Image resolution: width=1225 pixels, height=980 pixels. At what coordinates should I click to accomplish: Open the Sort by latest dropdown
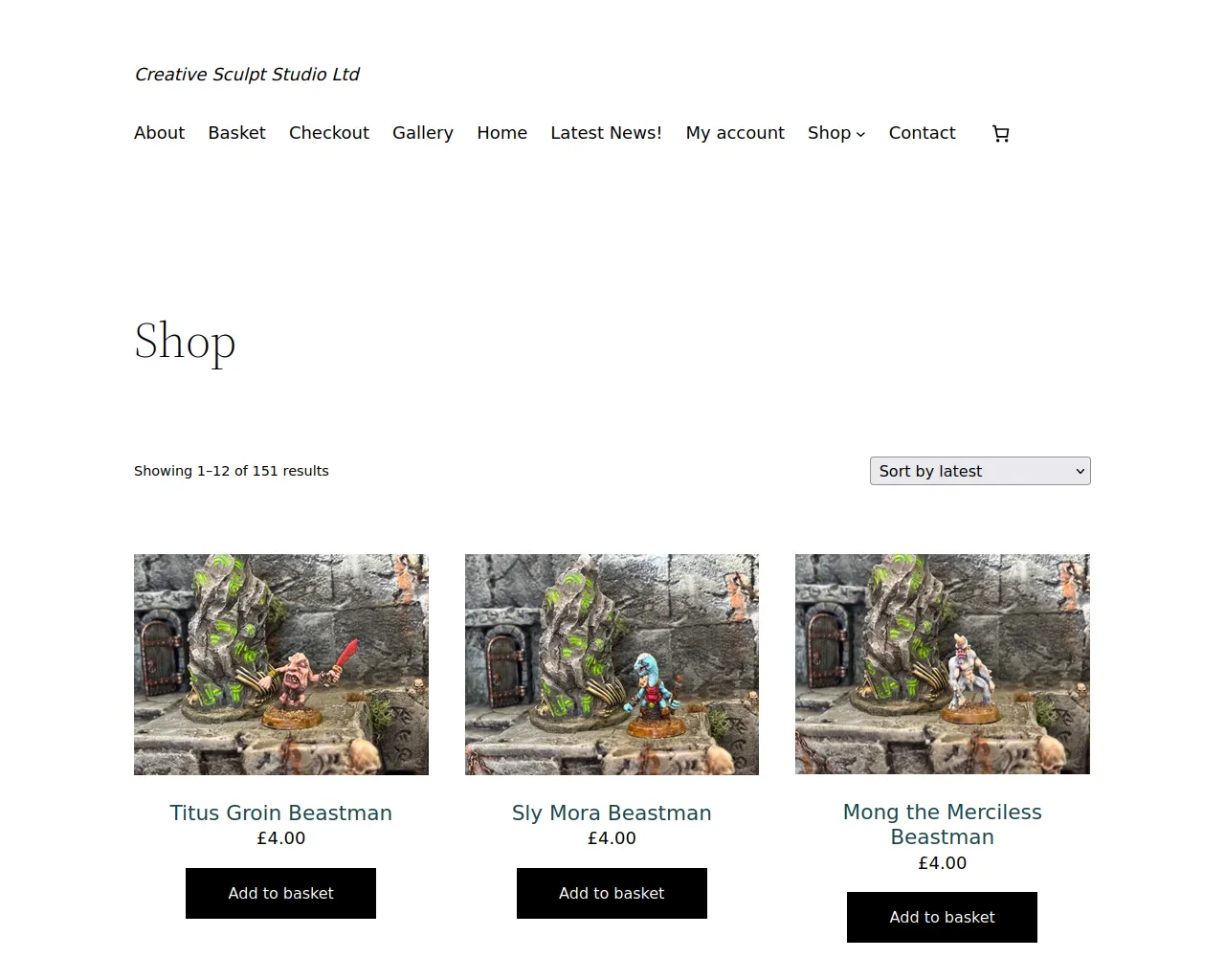980,471
